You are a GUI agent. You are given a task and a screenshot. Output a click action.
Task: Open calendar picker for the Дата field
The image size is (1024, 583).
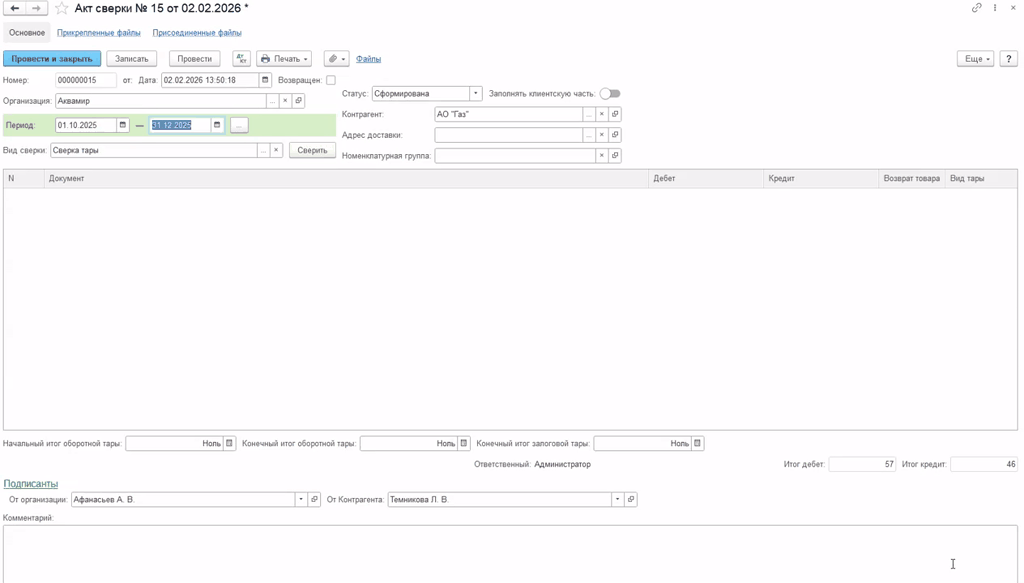265,80
